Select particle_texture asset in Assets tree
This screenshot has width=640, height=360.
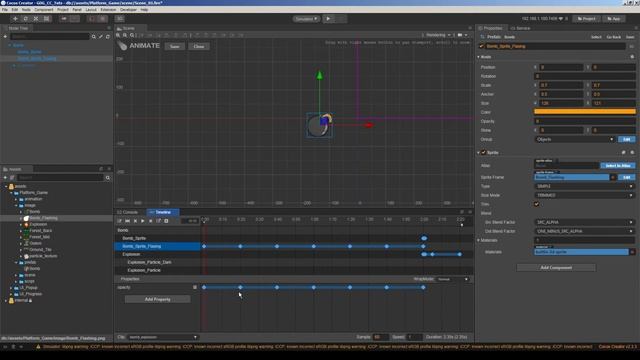[43, 256]
